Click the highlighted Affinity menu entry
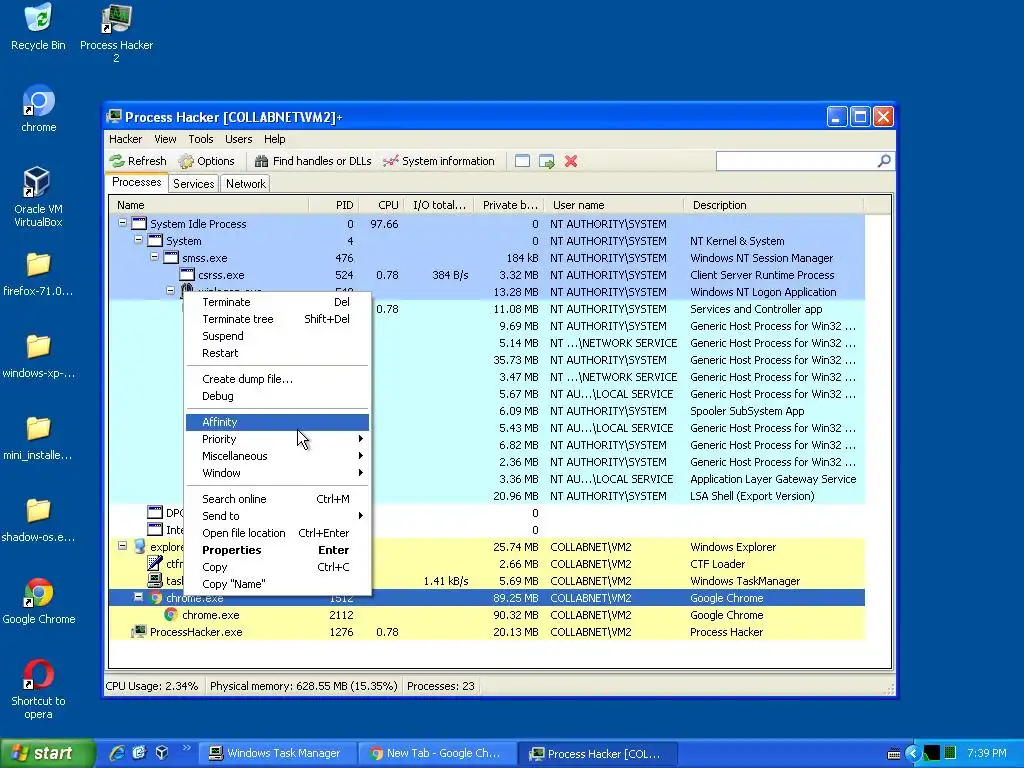The width and height of the screenshot is (1024, 768). (x=277, y=422)
